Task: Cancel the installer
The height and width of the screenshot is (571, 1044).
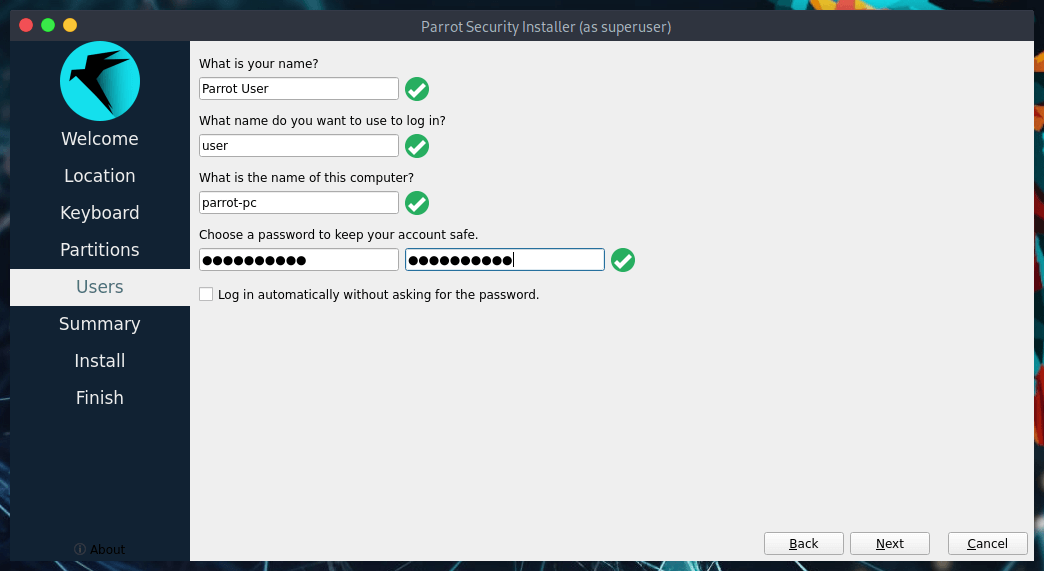Action: [x=987, y=543]
